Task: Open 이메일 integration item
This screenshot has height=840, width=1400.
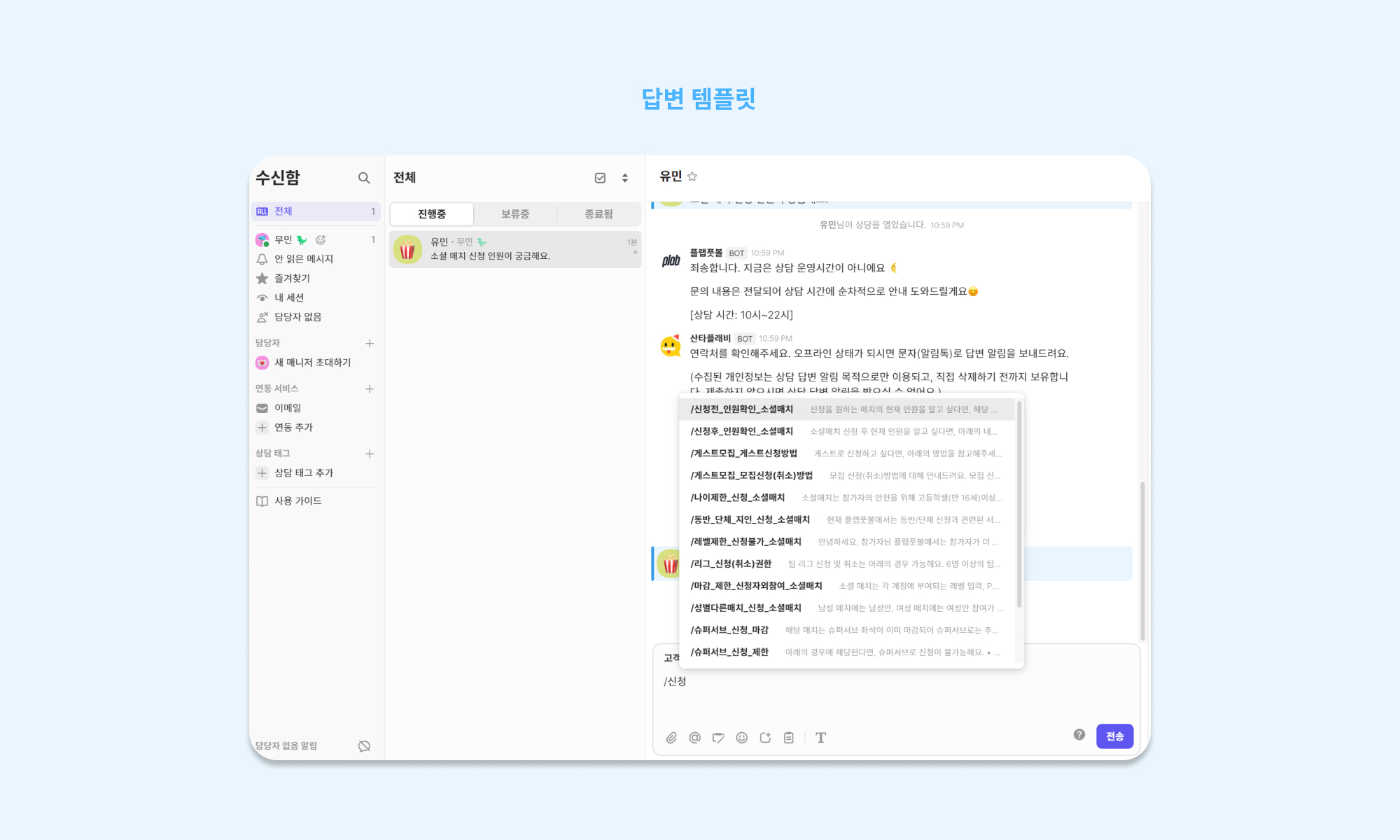Action: click(x=316, y=408)
